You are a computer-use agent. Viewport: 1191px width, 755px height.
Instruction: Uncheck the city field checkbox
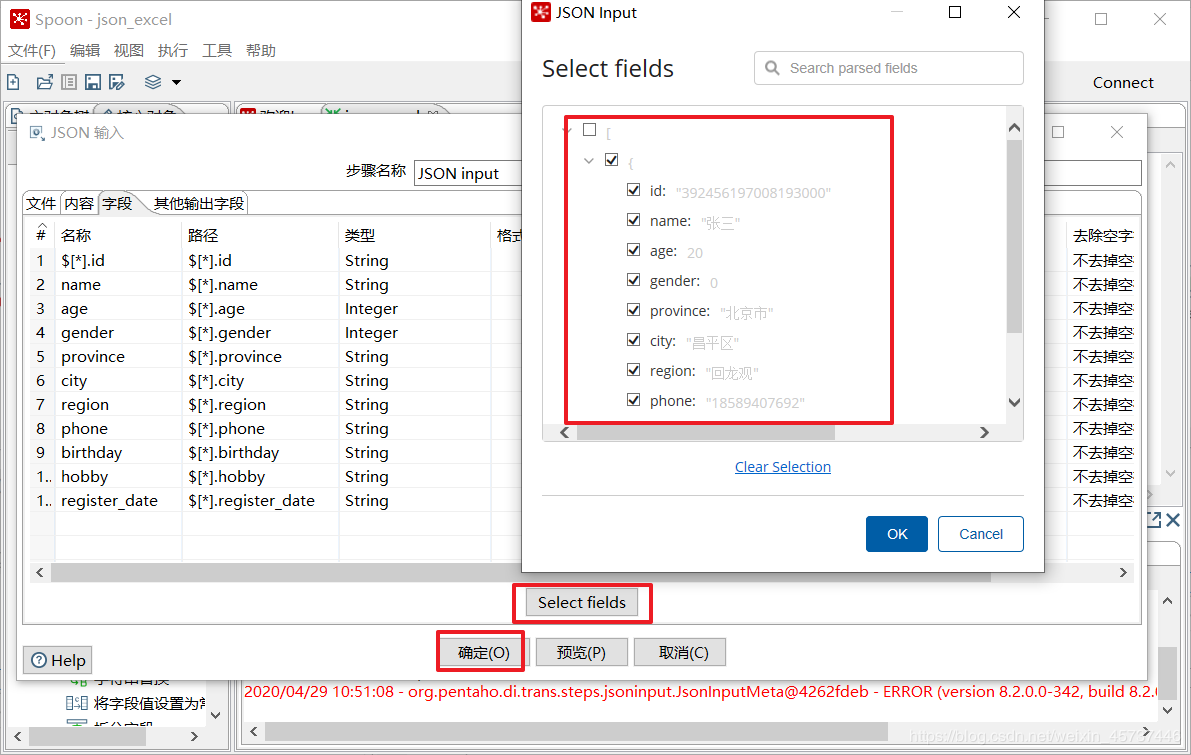pyautogui.click(x=633, y=340)
